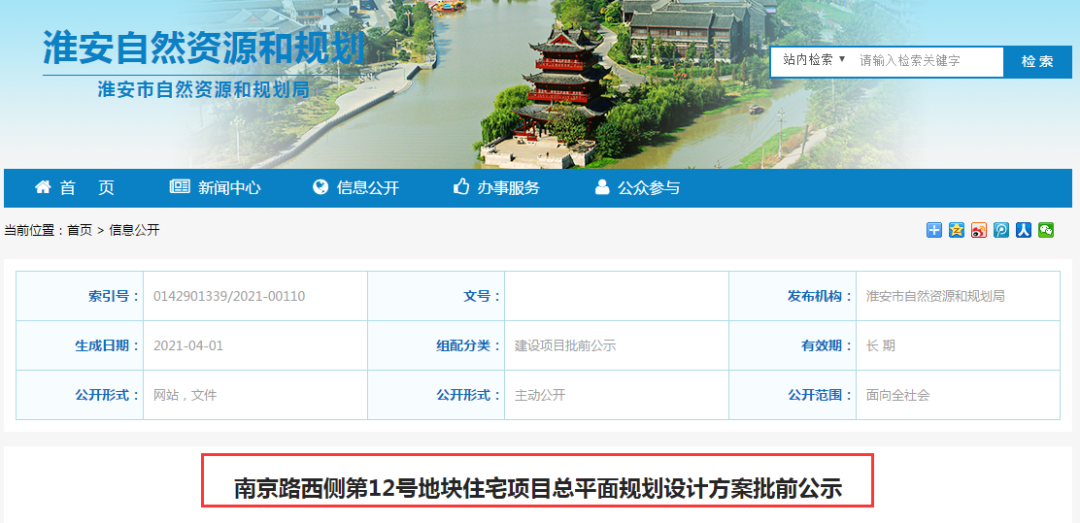The height and width of the screenshot is (523, 1080).
Task: Expand the 站内检索 search scope dropdown
Action: (x=814, y=60)
